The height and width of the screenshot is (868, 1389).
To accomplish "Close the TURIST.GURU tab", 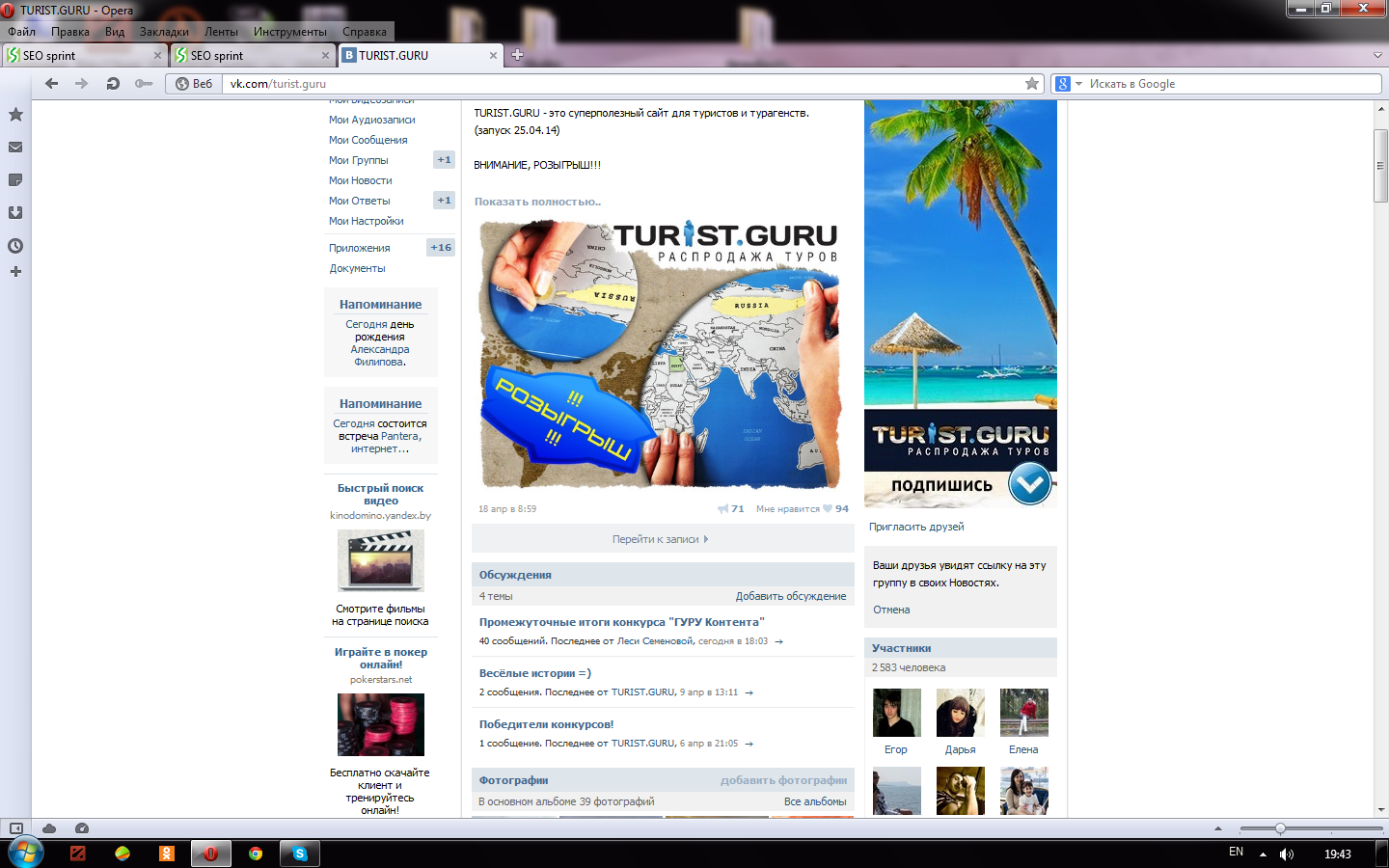I will [x=493, y=56].
